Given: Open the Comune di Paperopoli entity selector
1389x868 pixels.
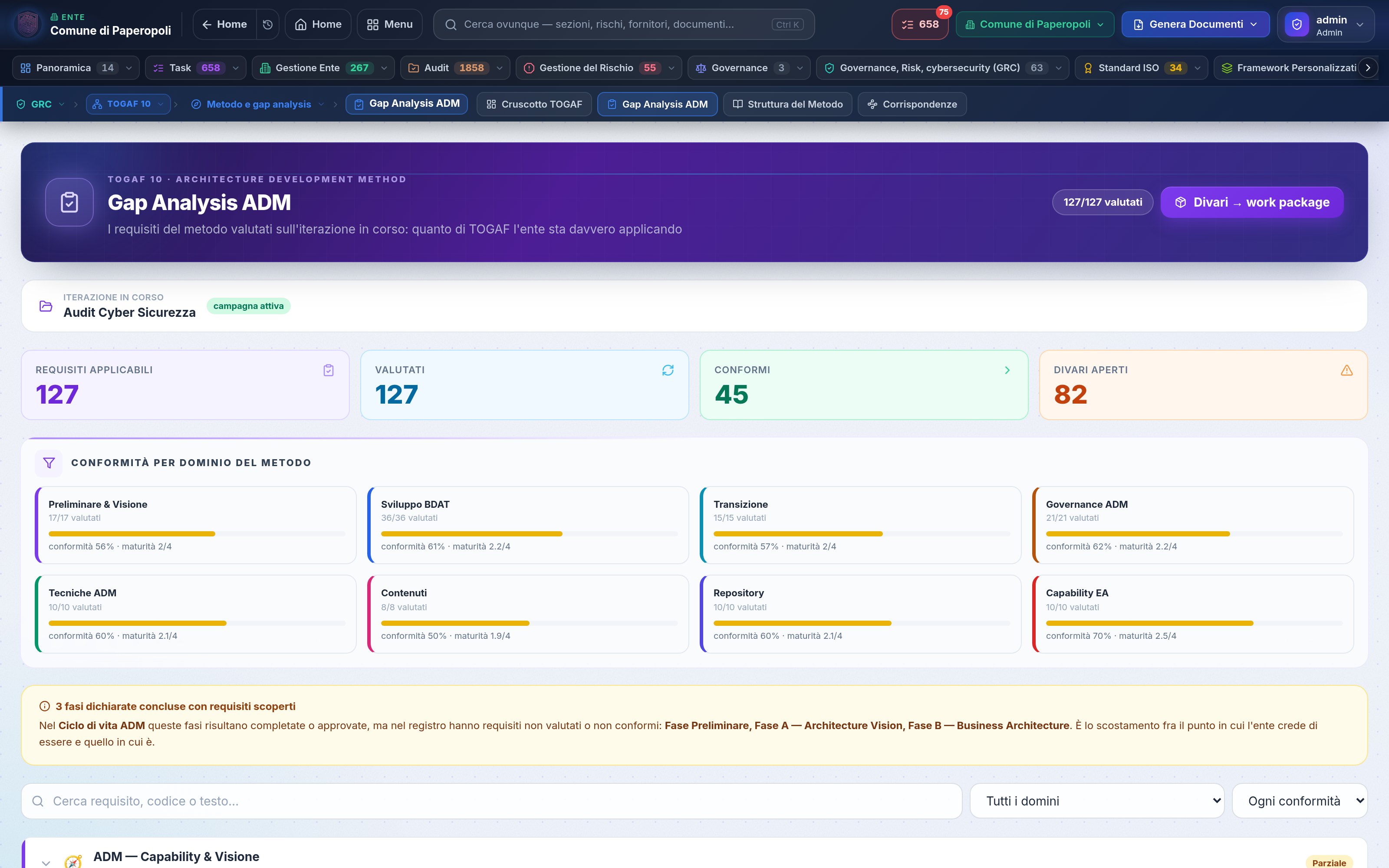Looking at the screenshot, I should 1034,24.
